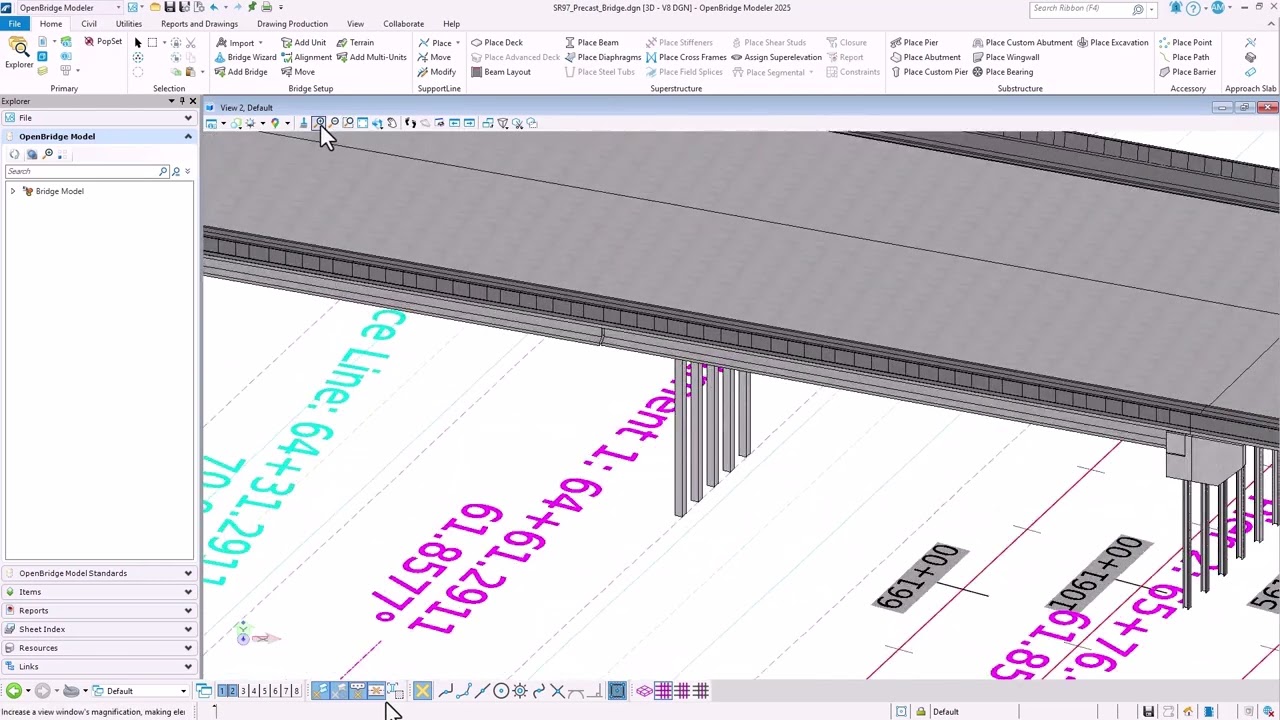1280x720 pixels.
Task: Open the Collaborate ribbon tab
Action: pyautogui.click(x=403, y=24)
